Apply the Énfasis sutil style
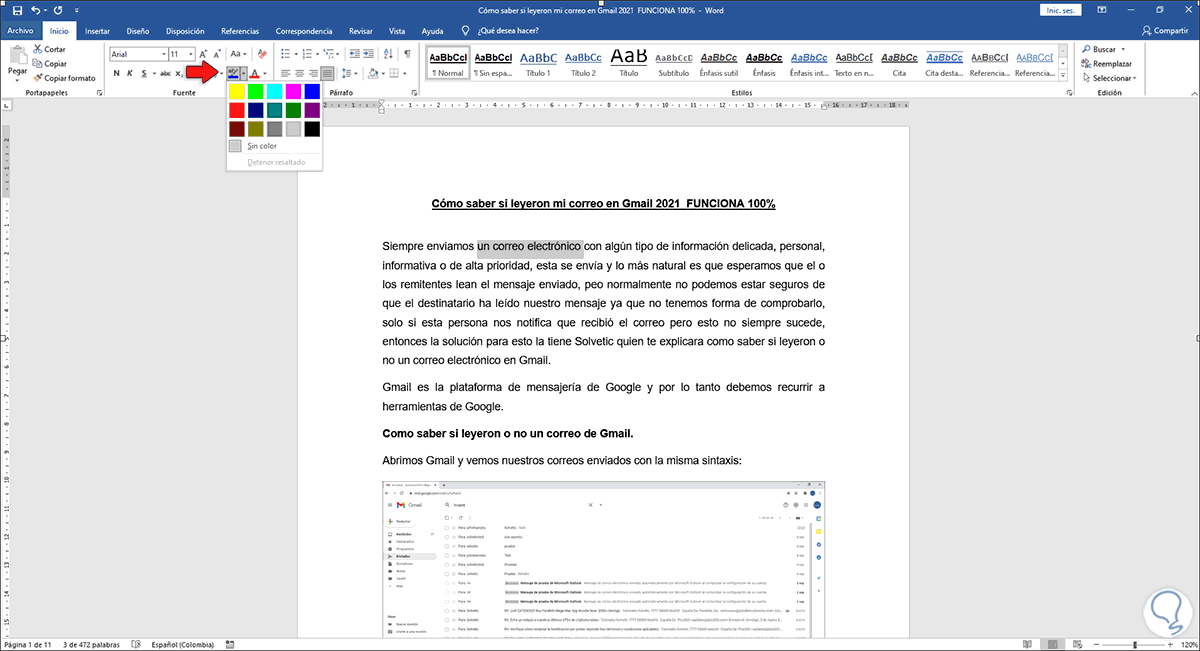The image size is (1200, 651). pos(720,63)
